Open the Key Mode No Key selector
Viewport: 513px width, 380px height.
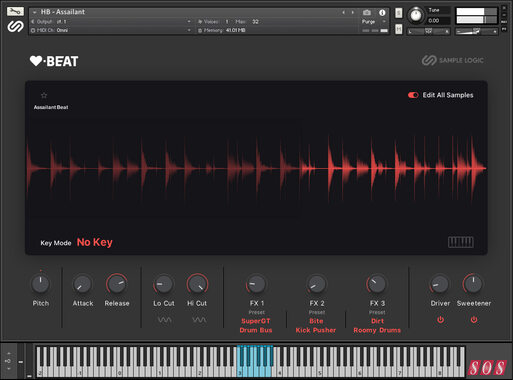(95, 242)
